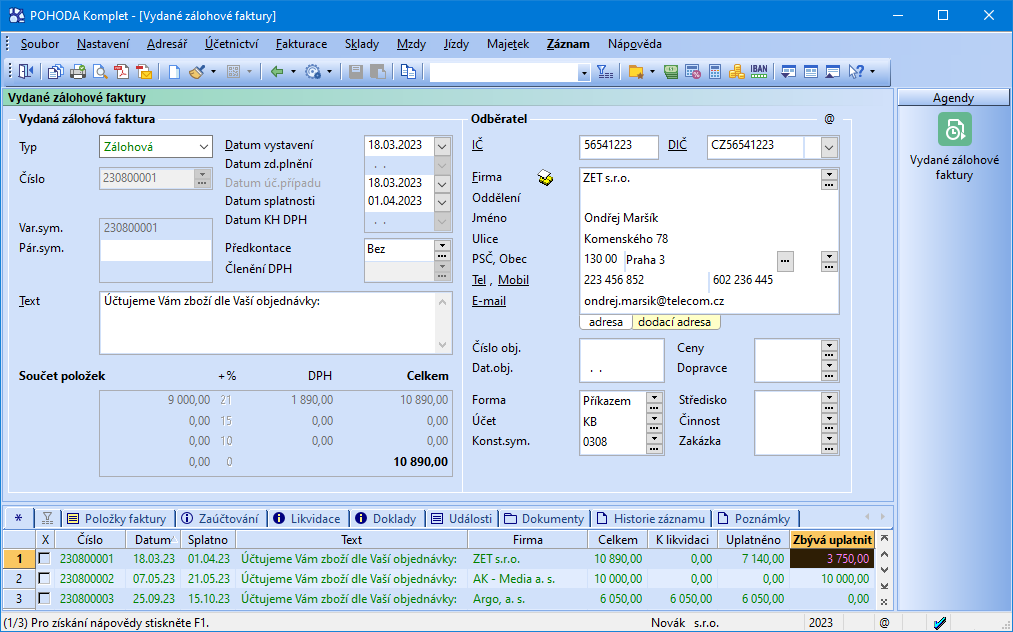Open the toolbar search combo box dropdown

click(x=584, y=73)
